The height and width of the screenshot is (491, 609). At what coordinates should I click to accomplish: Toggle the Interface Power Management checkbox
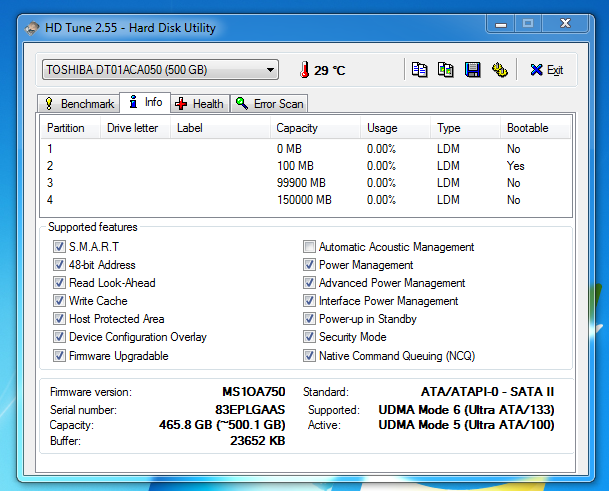pyautogui.click(x=309, y=300)
